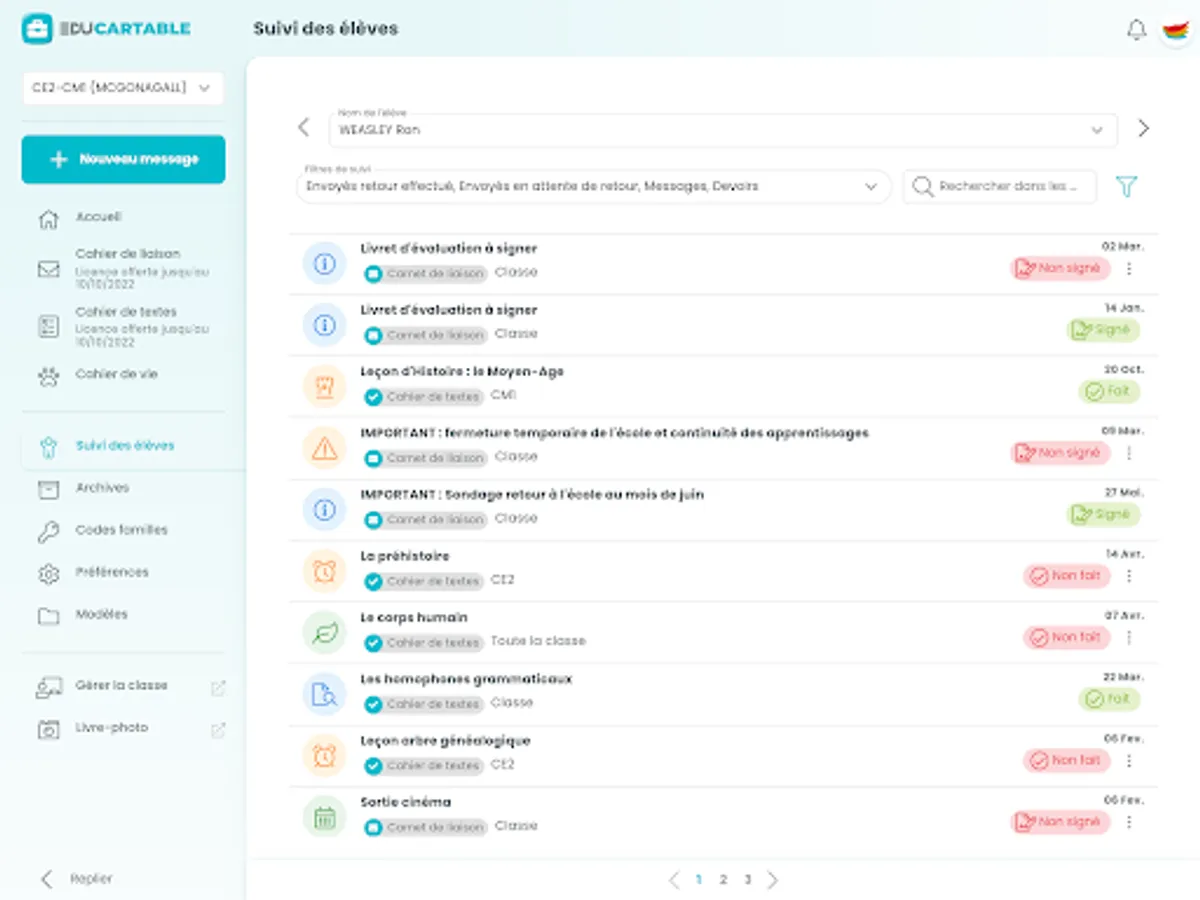Click the chess rook icon of Leçon d'Histoire
Screen dimensions: 1200x900
tap(324, 387)
